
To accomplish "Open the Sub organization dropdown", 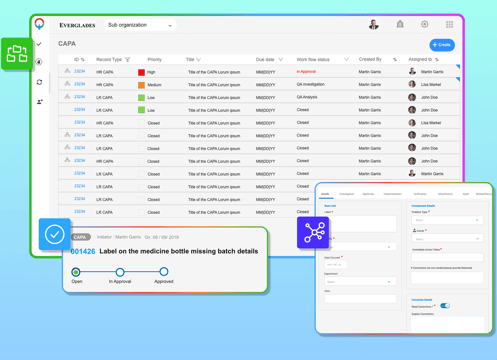I will (x=140, y=25).
